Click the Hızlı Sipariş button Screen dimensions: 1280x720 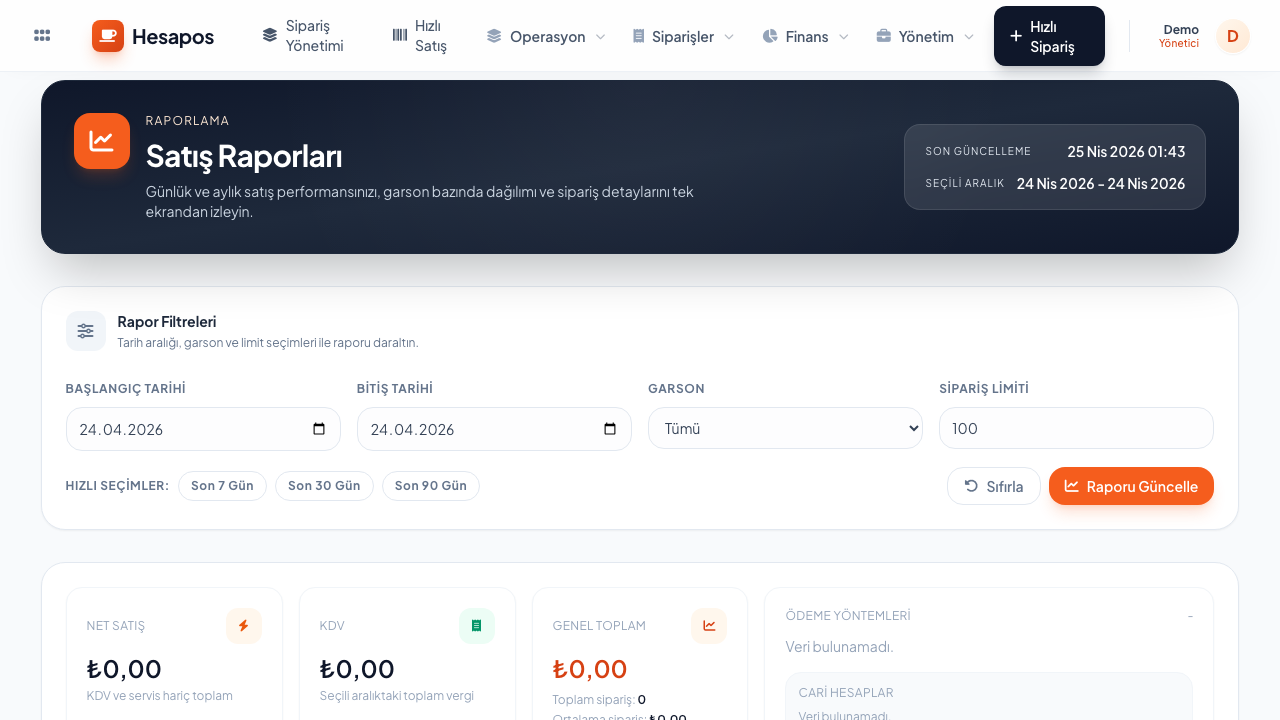point(1049,36)
